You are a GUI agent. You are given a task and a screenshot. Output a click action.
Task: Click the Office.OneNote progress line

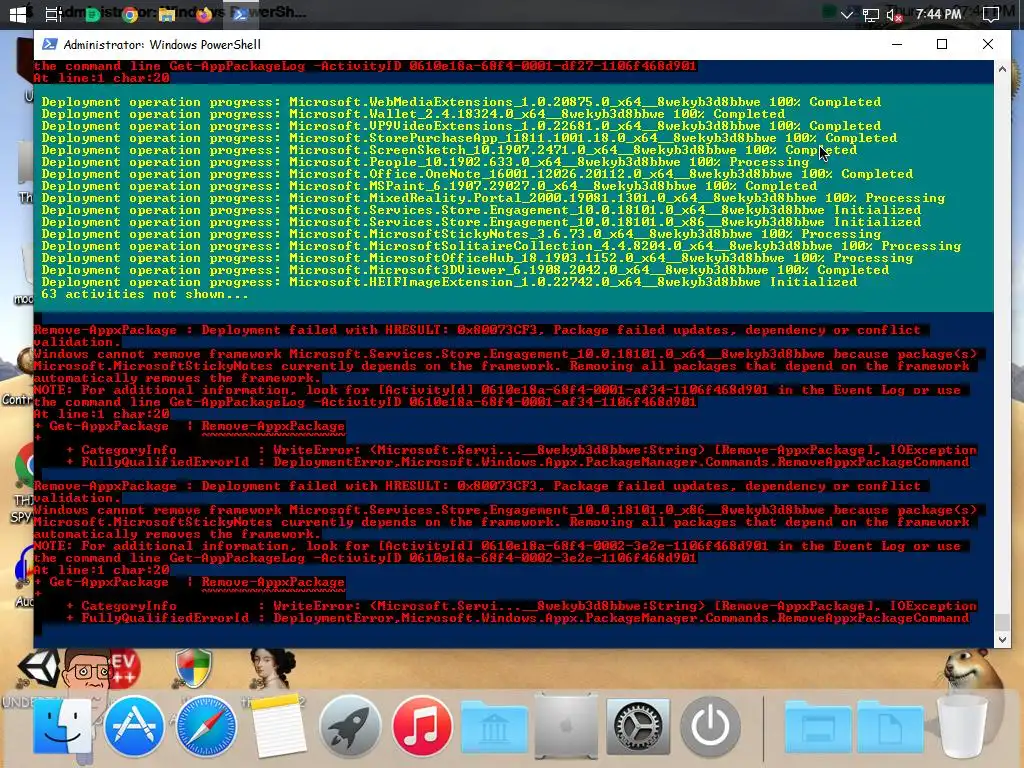click(477, 174)
